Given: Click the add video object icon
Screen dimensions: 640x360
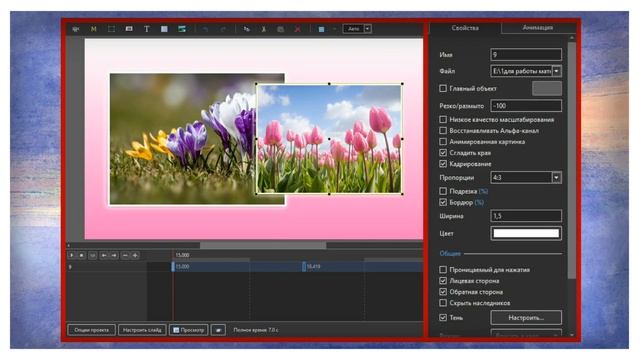Looking at the screenshot, I should (182, 29).
